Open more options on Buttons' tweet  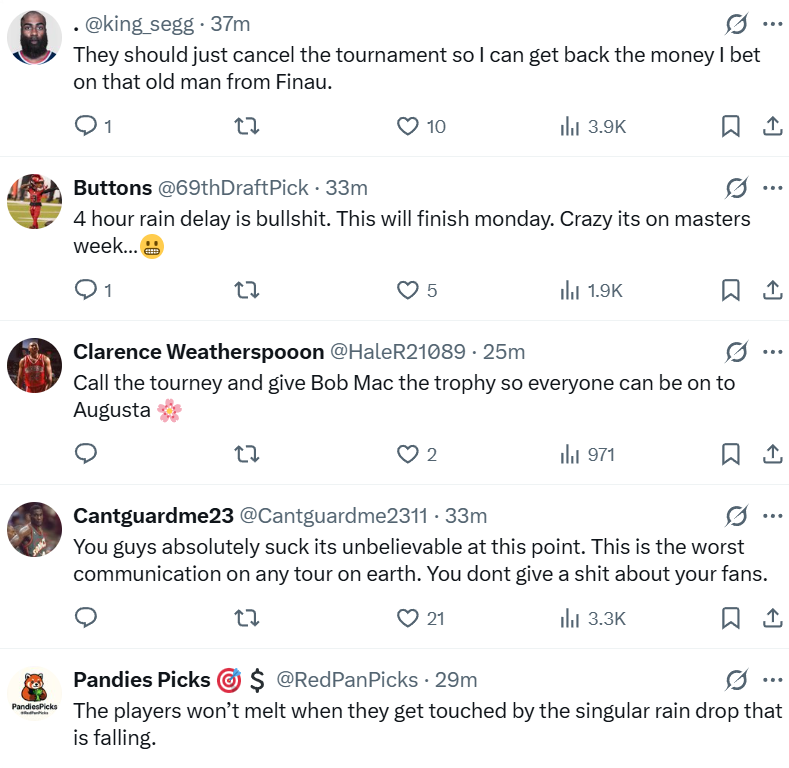point(773,187)
